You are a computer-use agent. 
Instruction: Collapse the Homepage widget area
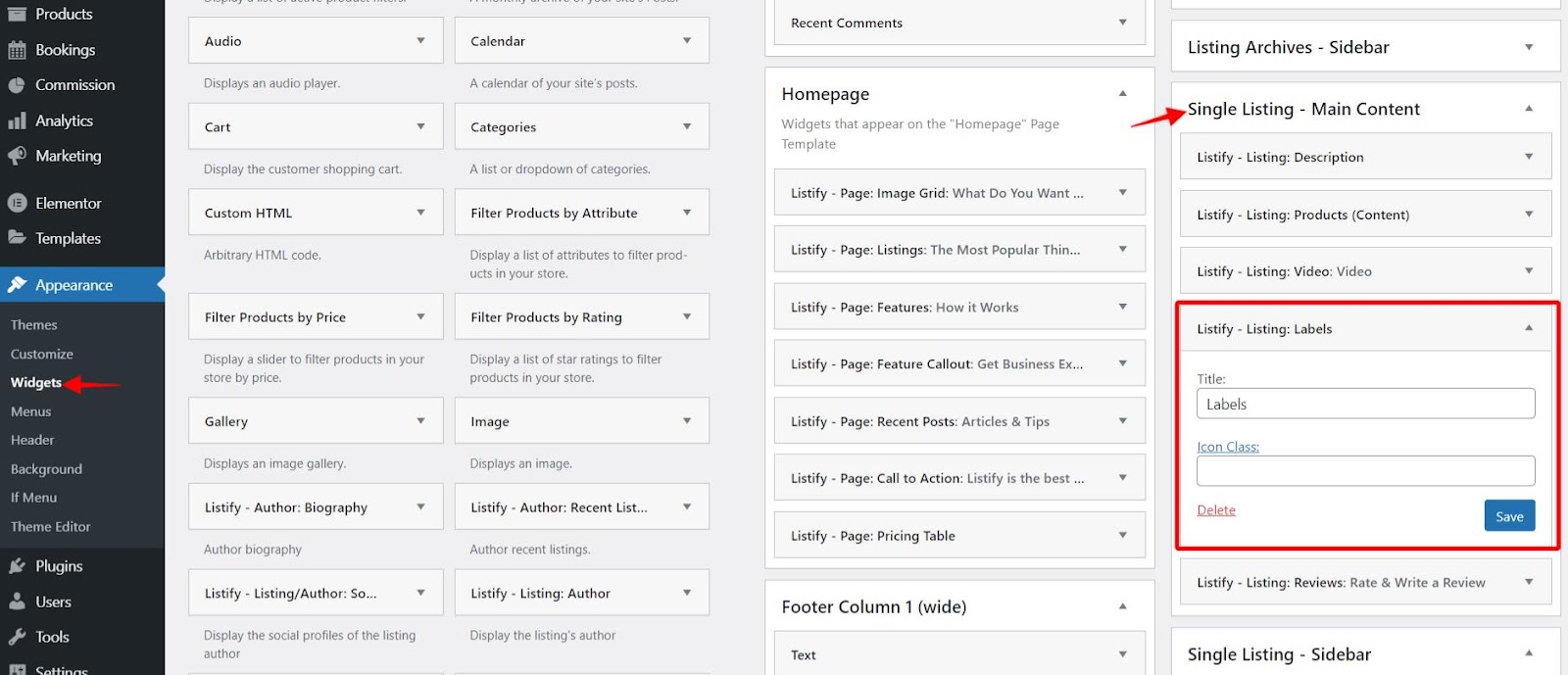point(1123,94)
